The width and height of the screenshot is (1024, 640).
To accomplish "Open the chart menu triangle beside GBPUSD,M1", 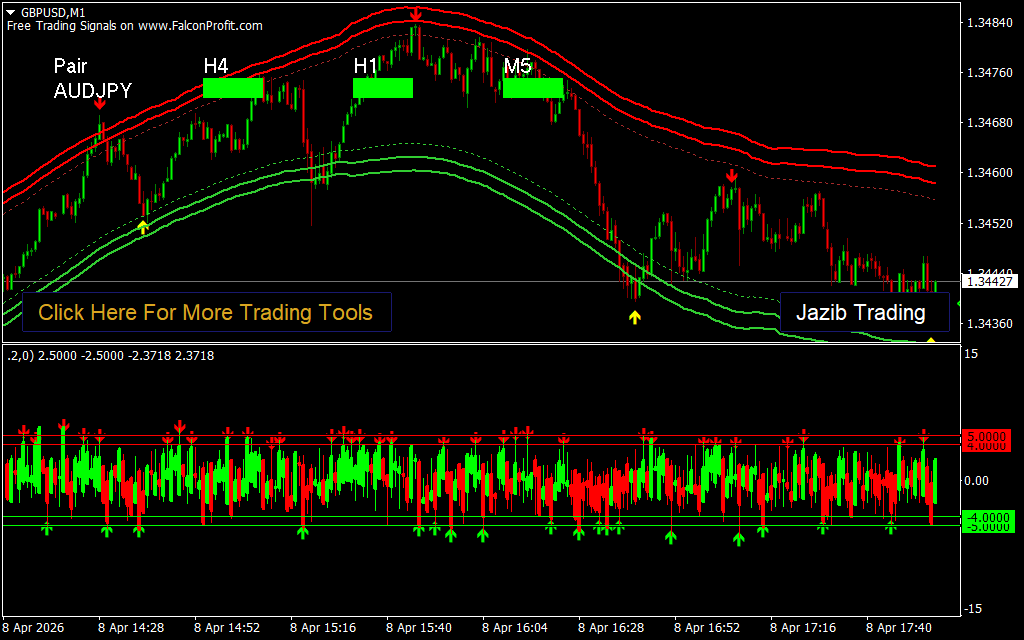I will click(x=11, y=12).
